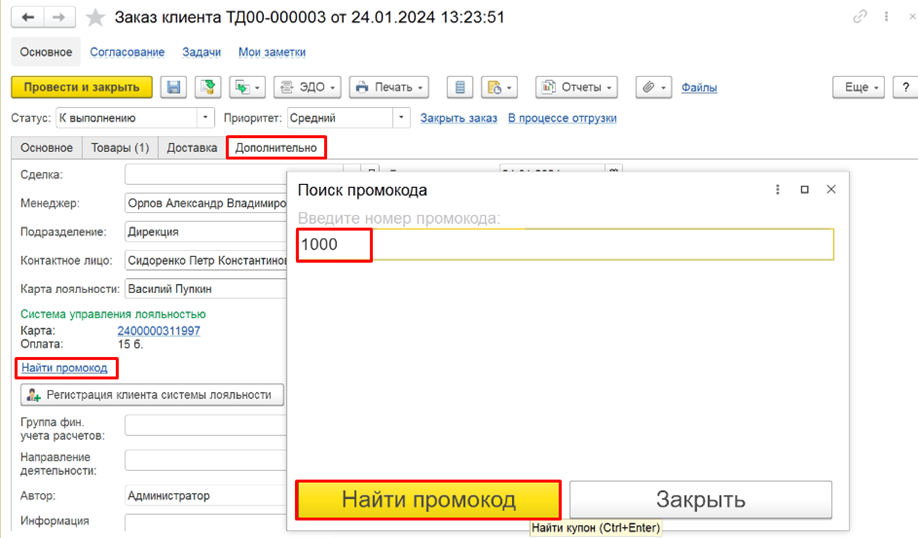Switch to the inner Основное tab
918x538 pixels.
click(47, 148)
